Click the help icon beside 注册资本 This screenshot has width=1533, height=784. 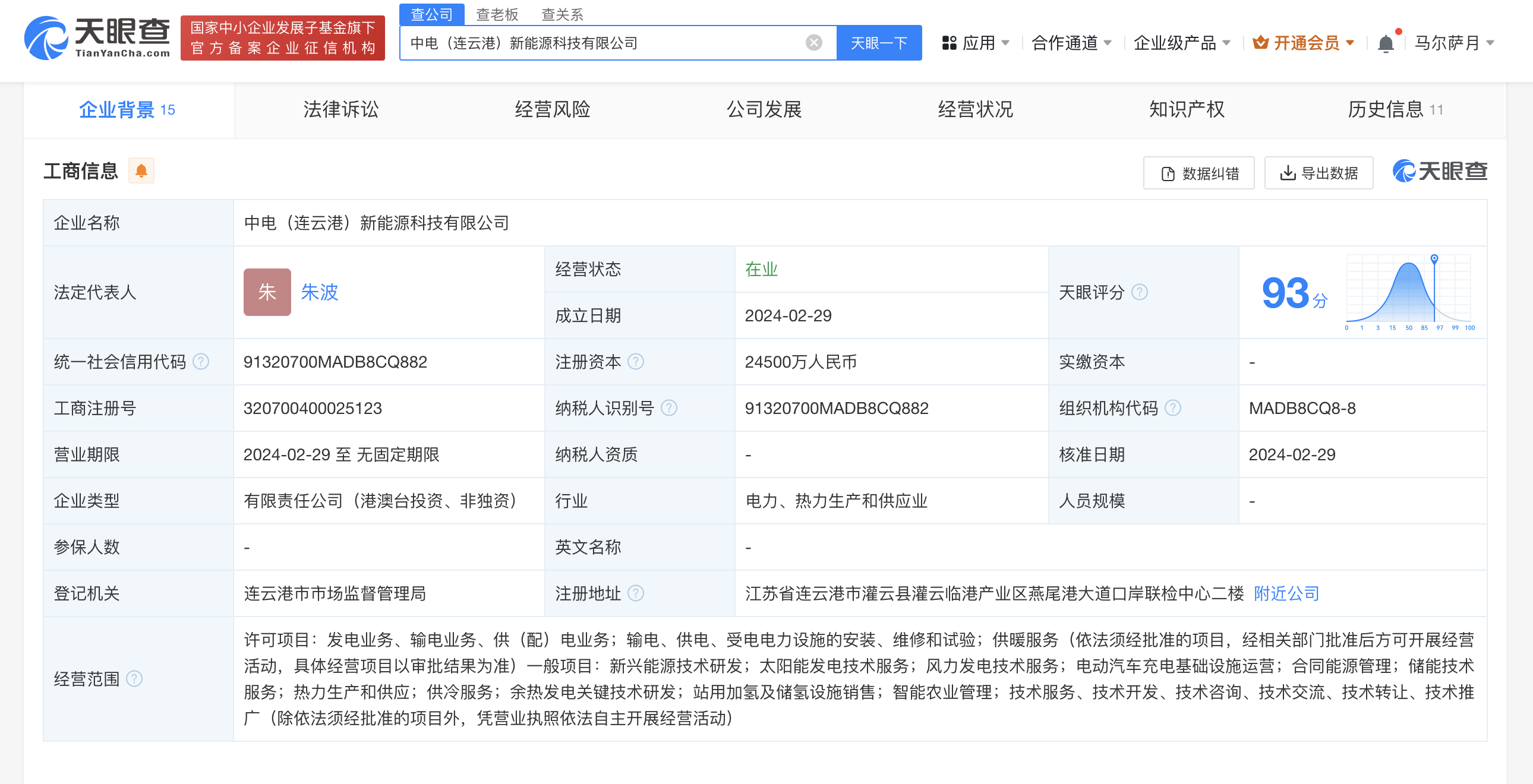(636, 361)
